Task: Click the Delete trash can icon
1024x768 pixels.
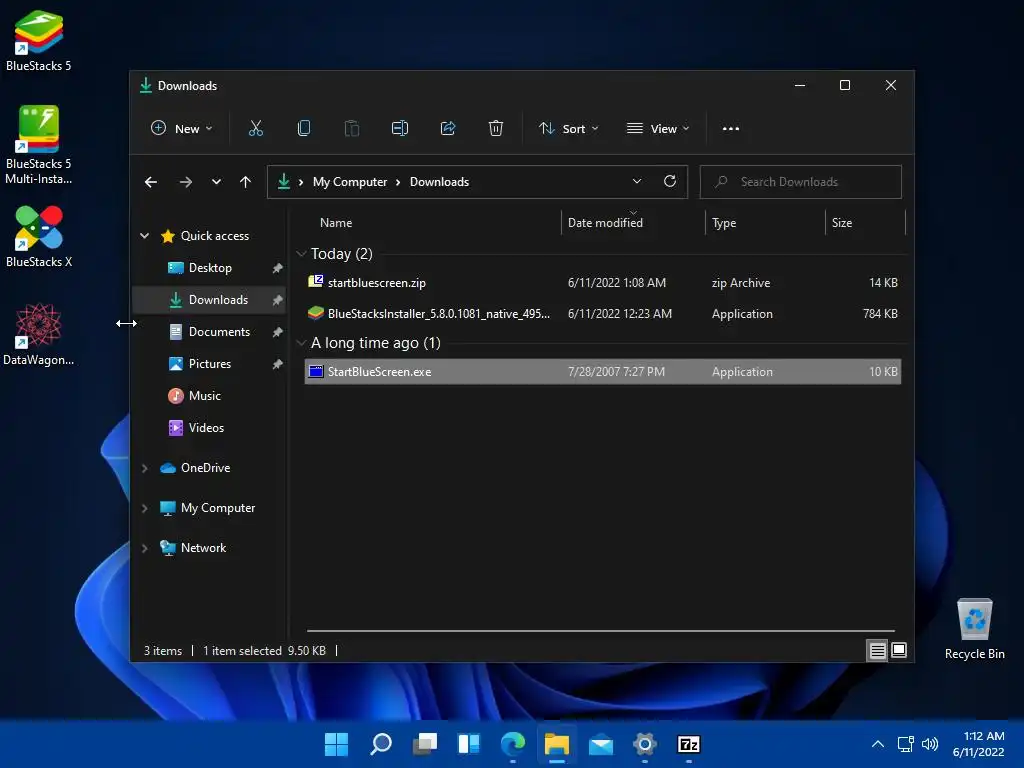Action: click(496, 129)
